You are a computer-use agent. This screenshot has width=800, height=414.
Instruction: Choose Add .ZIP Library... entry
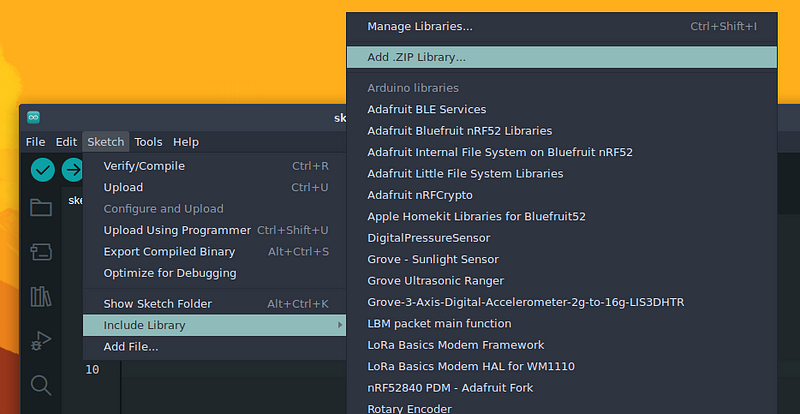pyautogui.click(x=562, y=57)
